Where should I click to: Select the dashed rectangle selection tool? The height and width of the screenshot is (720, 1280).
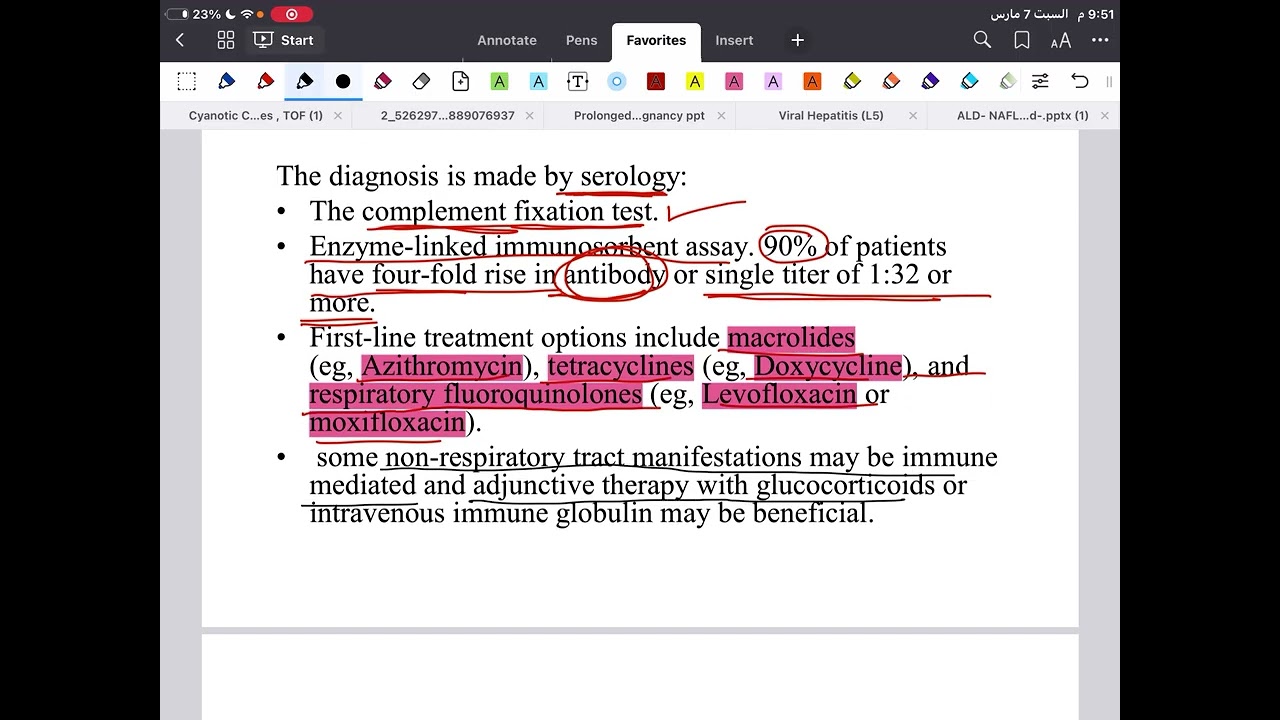tap(187, 81)
